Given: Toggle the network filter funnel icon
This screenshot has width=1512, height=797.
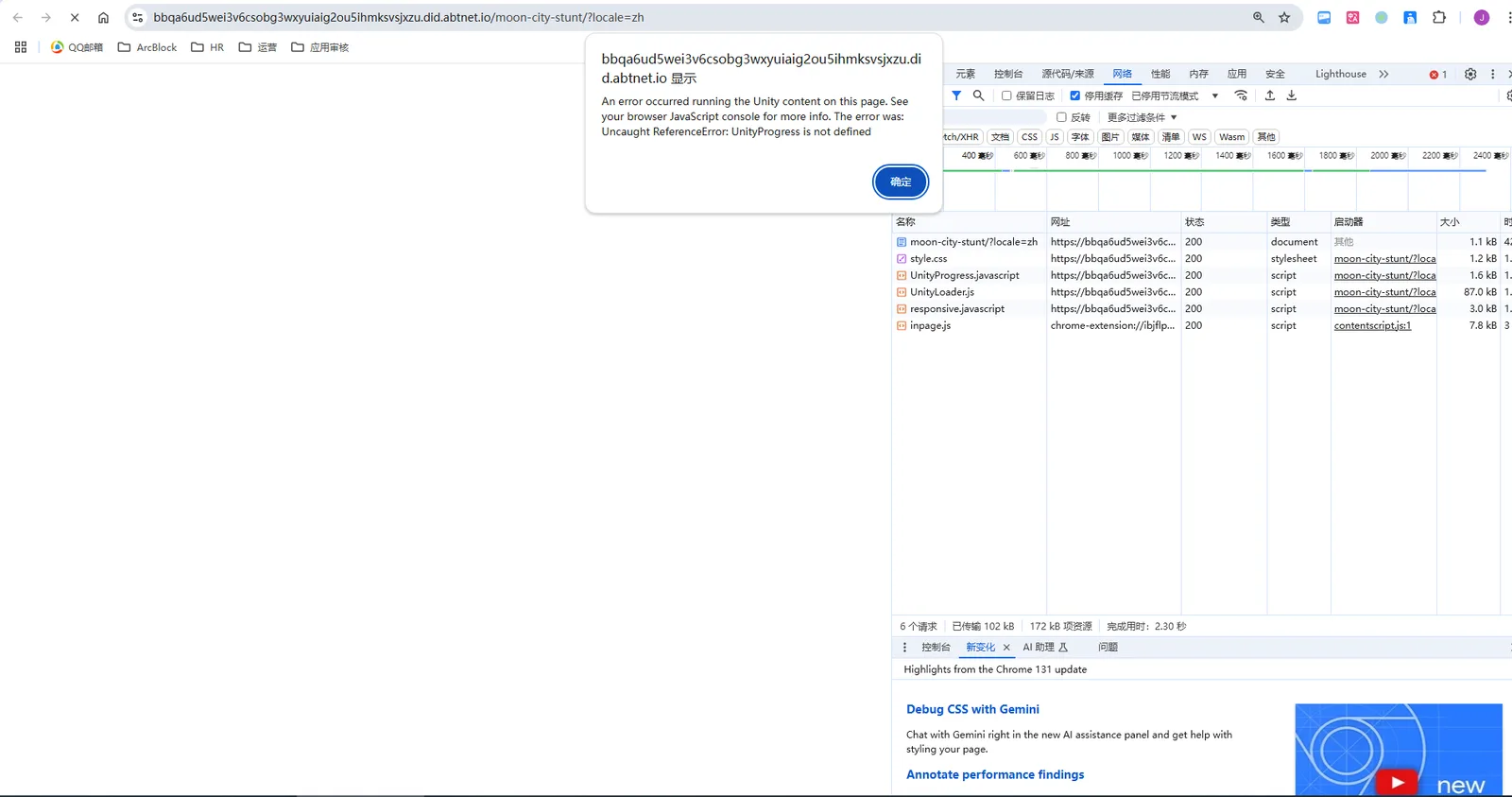Looking at the screenshot, I should pos(956,95).
